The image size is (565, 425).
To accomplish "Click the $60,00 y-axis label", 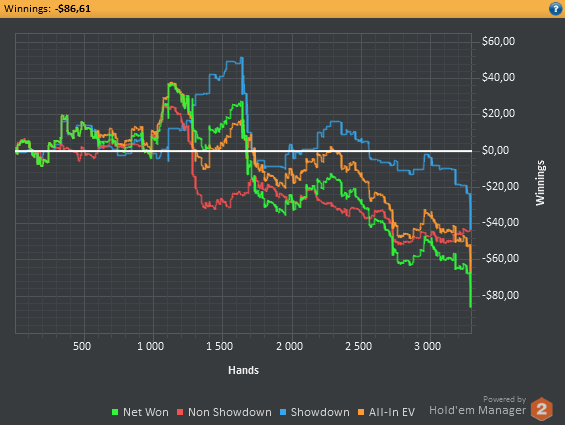I will [498, 41].
